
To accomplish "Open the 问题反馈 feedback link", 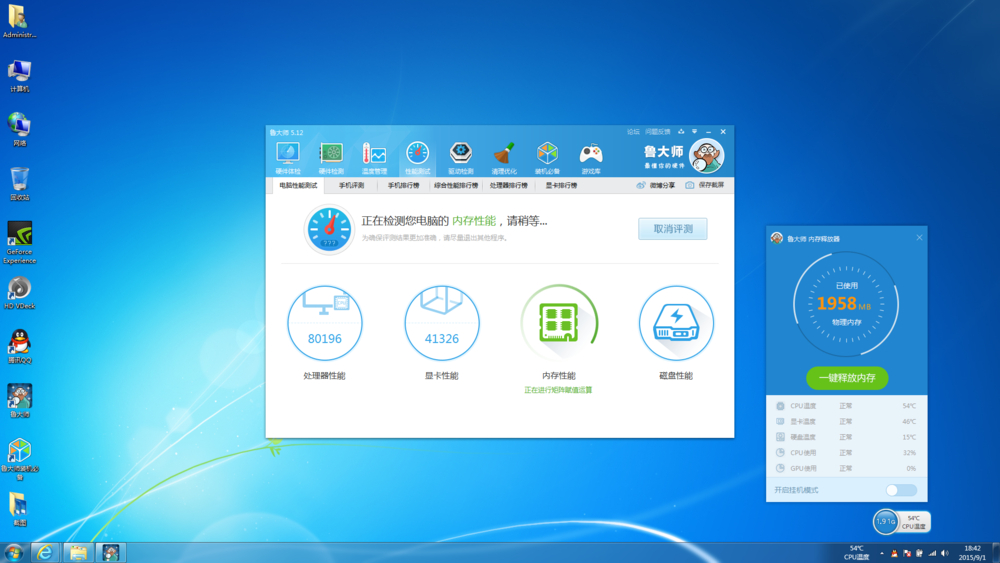I will (x=658, y=132).
